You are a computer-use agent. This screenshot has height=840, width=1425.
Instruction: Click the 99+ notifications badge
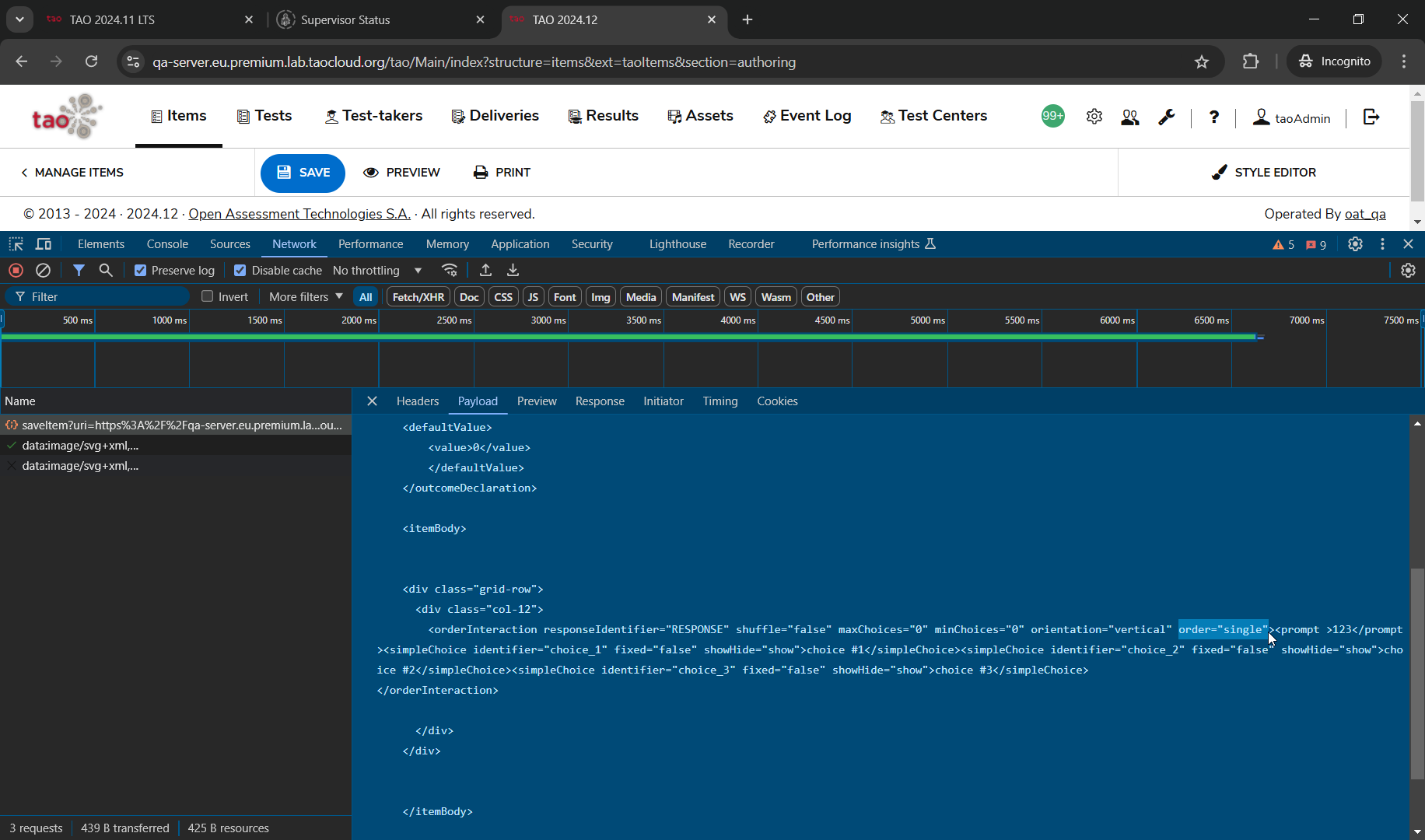pyautogui.click(x=1053, y=116)
